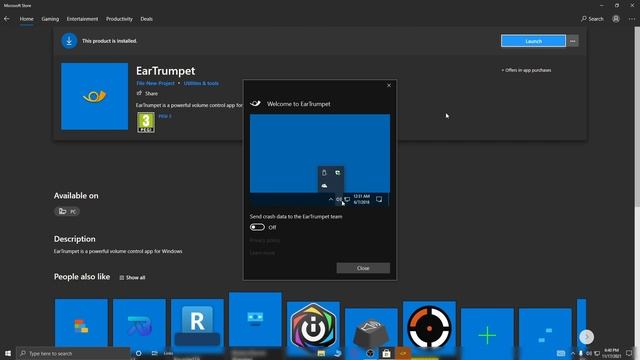The width and height of the screenshot is (640, 360).
Task: Open the Home tab
Action: 27,19
